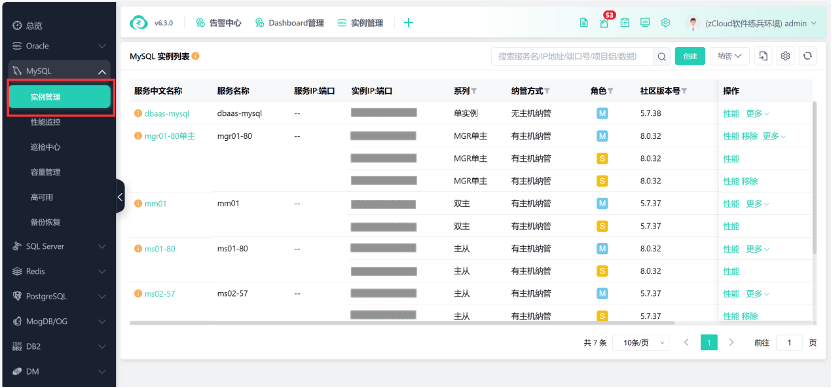The height and width of the screenshot is (388, 832).
Task: Open the 纳管 dropdown button
Action: pos(730,56)
